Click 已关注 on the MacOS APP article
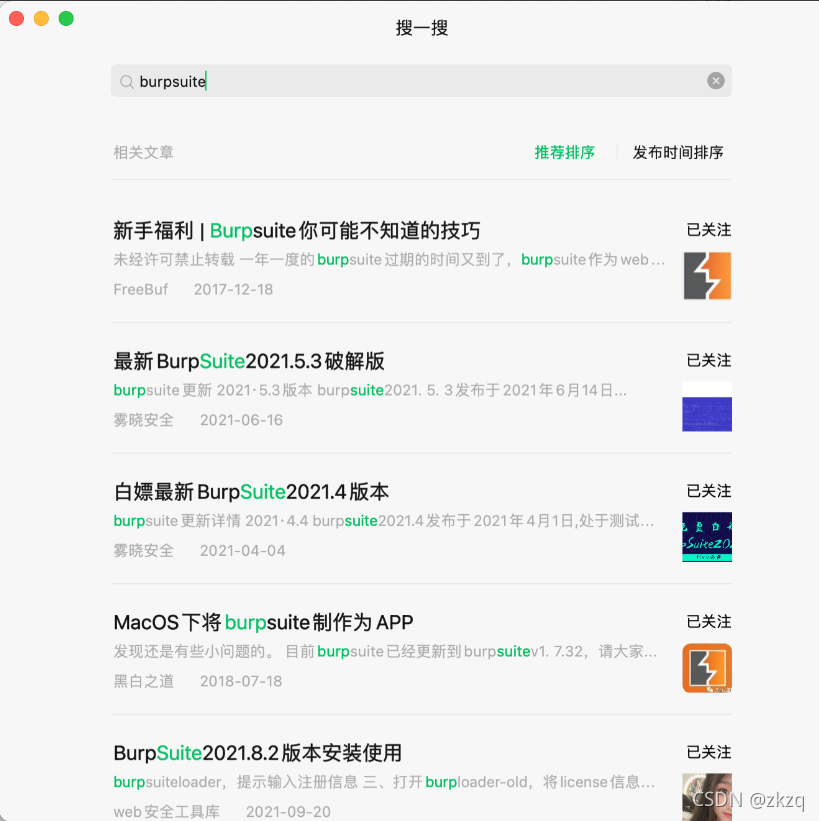 (709, 622)
